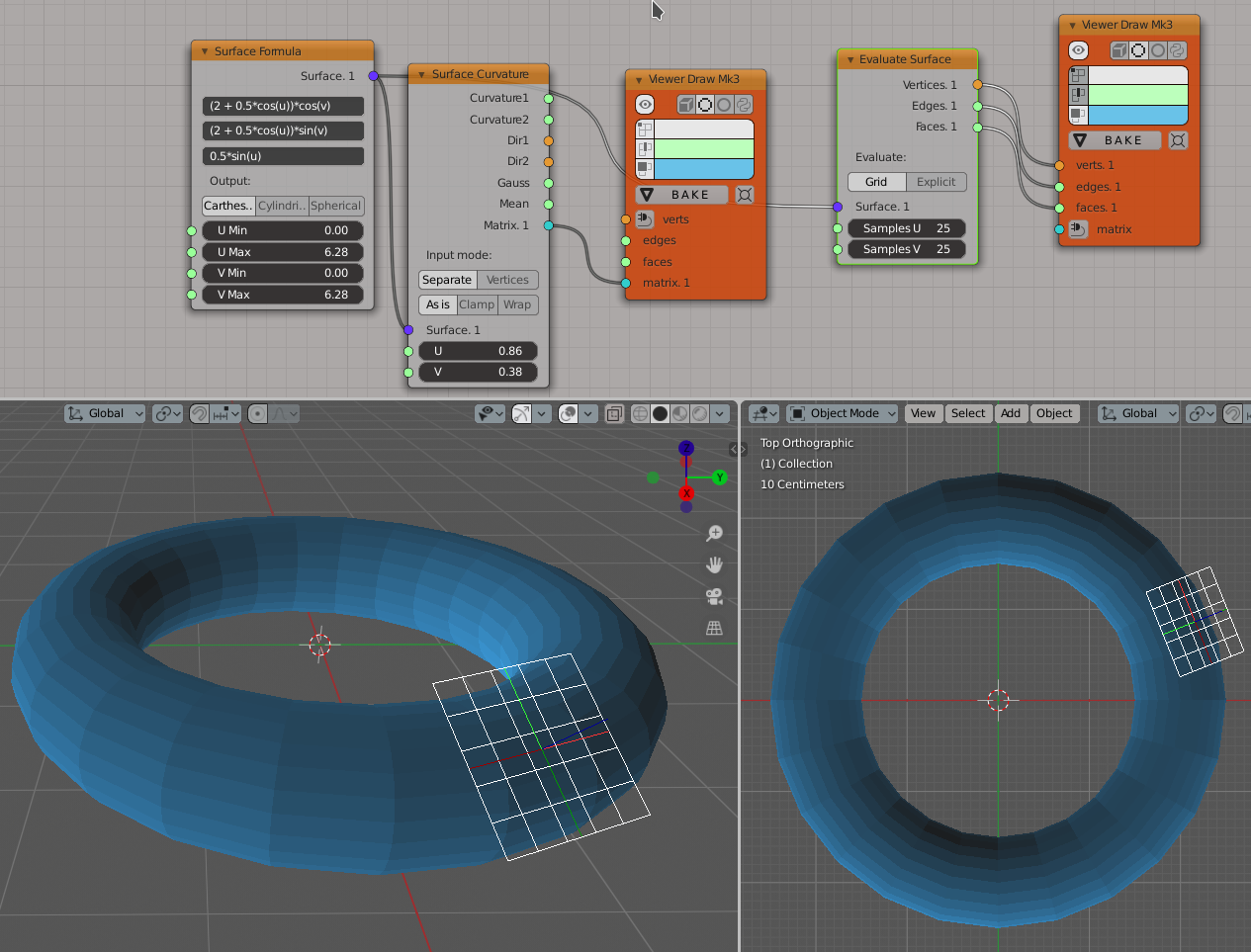Viewport: 1251px width, 952px height.
Task: Enable X-ray toggle icon in viewport header
Action: (614, 413)
